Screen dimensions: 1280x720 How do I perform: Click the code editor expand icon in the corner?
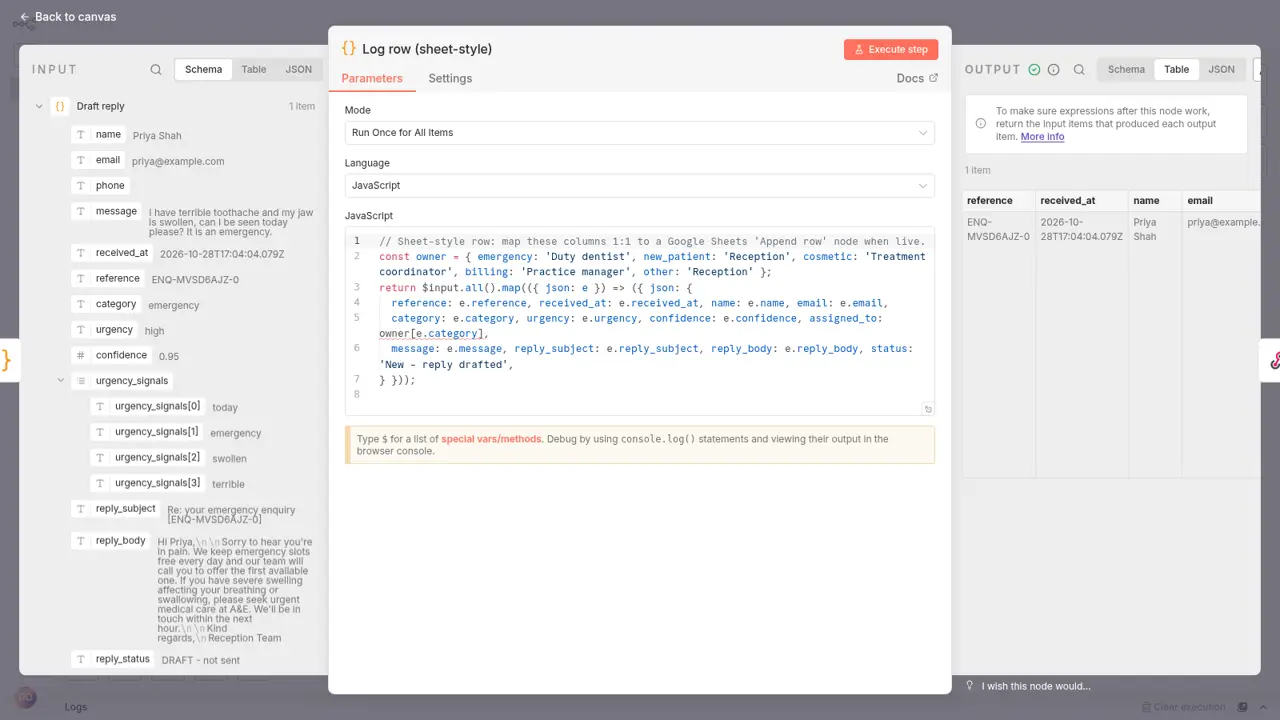(x=928, y=409)
